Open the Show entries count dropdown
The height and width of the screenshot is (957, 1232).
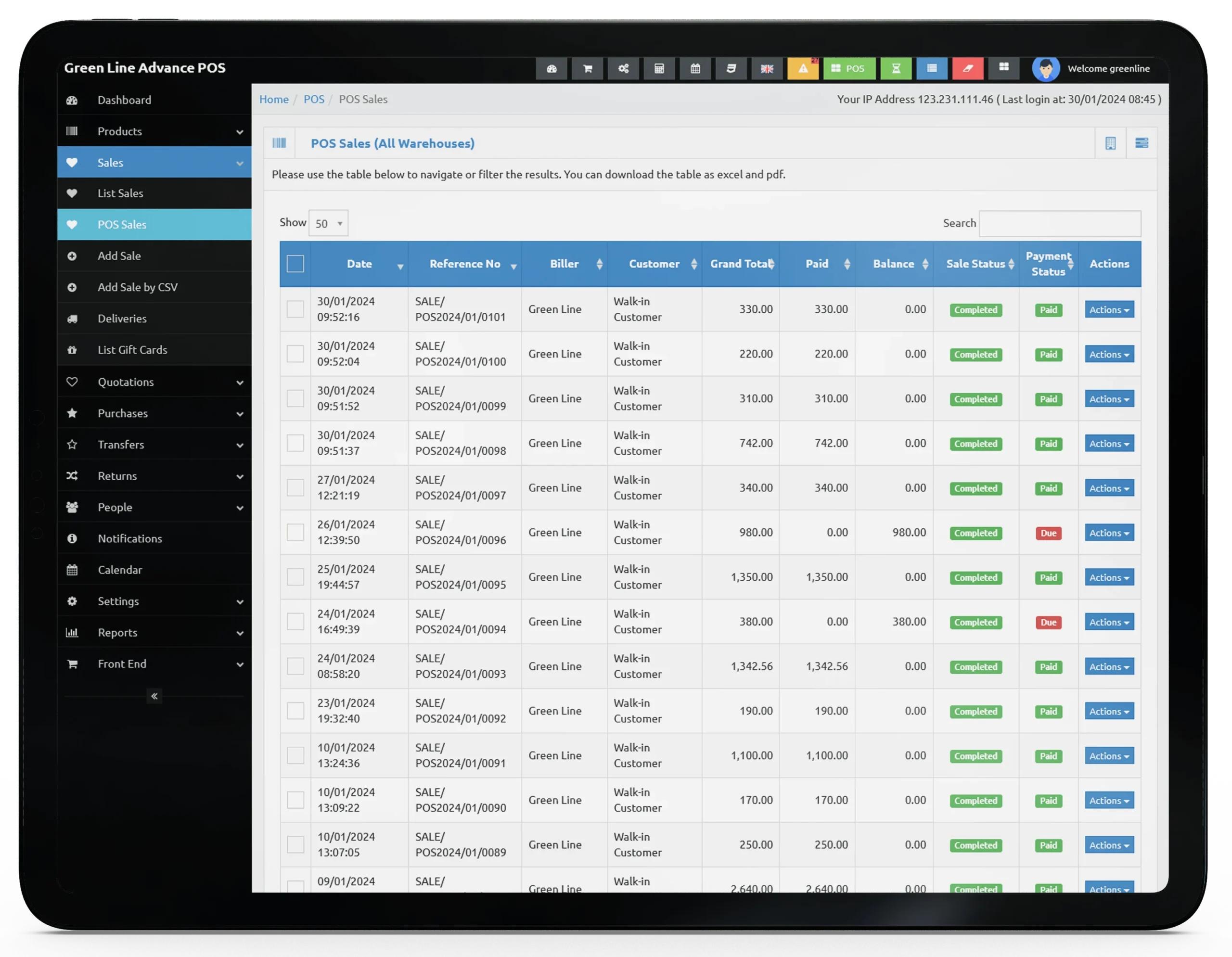(x=328, y=223)
